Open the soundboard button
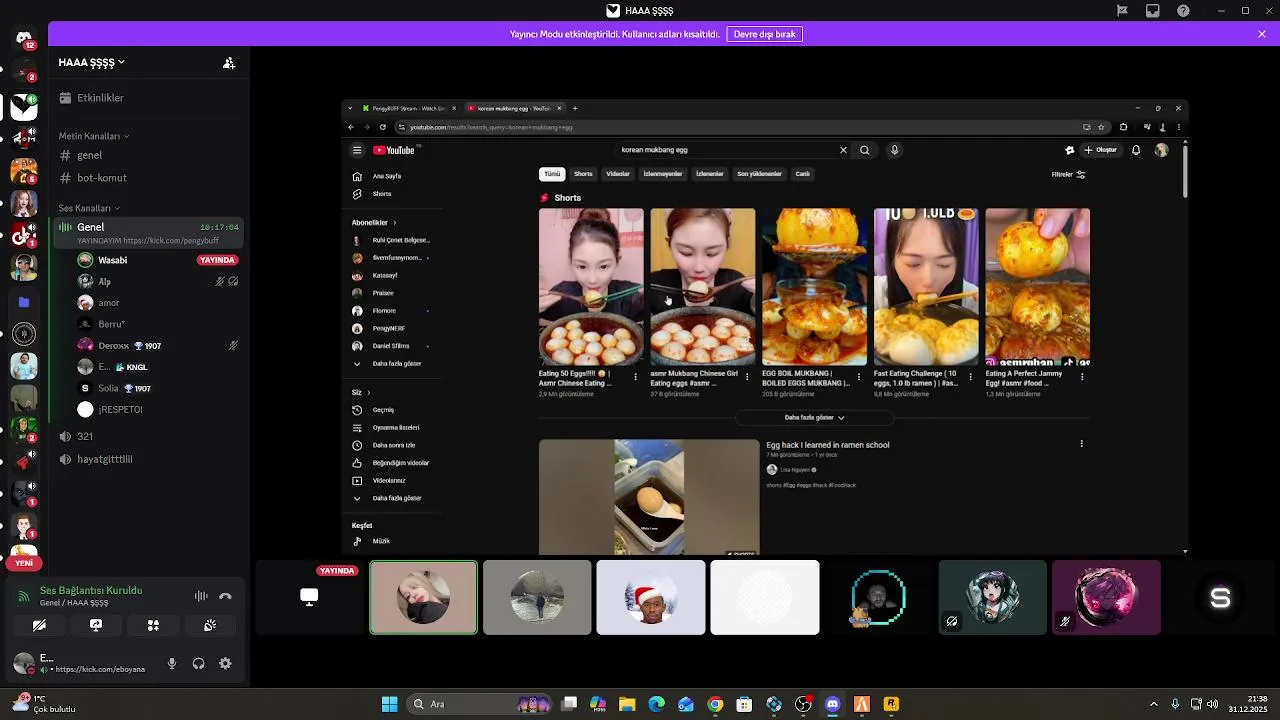The width and height of the screenshot is (1280, 720). coord(210,625)
